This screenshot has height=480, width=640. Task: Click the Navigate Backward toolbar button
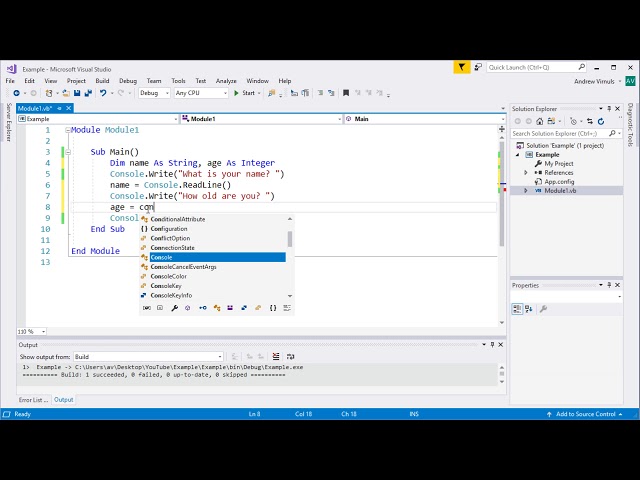click(16, 93)
